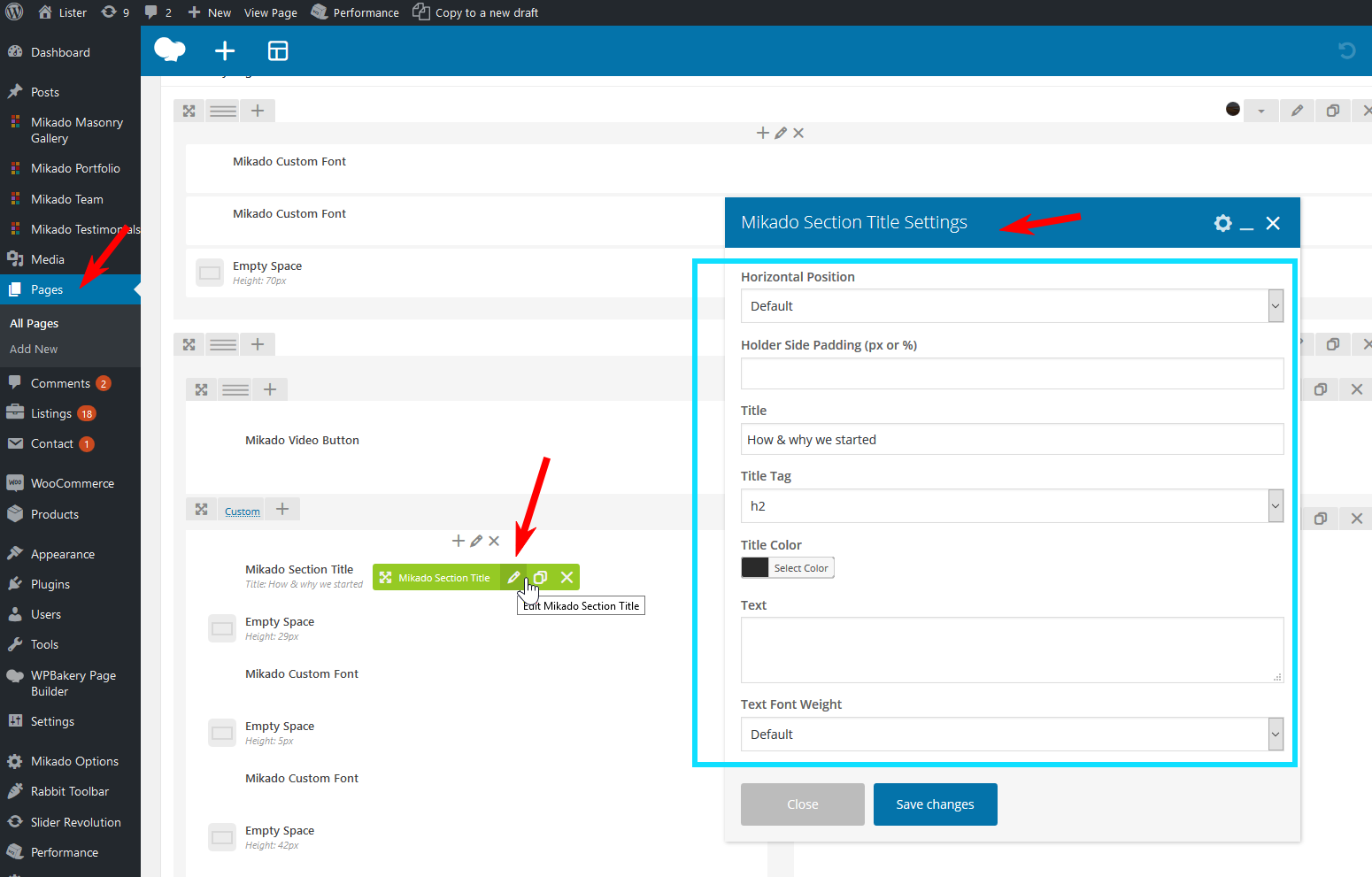Click the black circle row indicator
Image resolution: width=1372 pixels, height=877 pixels.
(1233, 109)
